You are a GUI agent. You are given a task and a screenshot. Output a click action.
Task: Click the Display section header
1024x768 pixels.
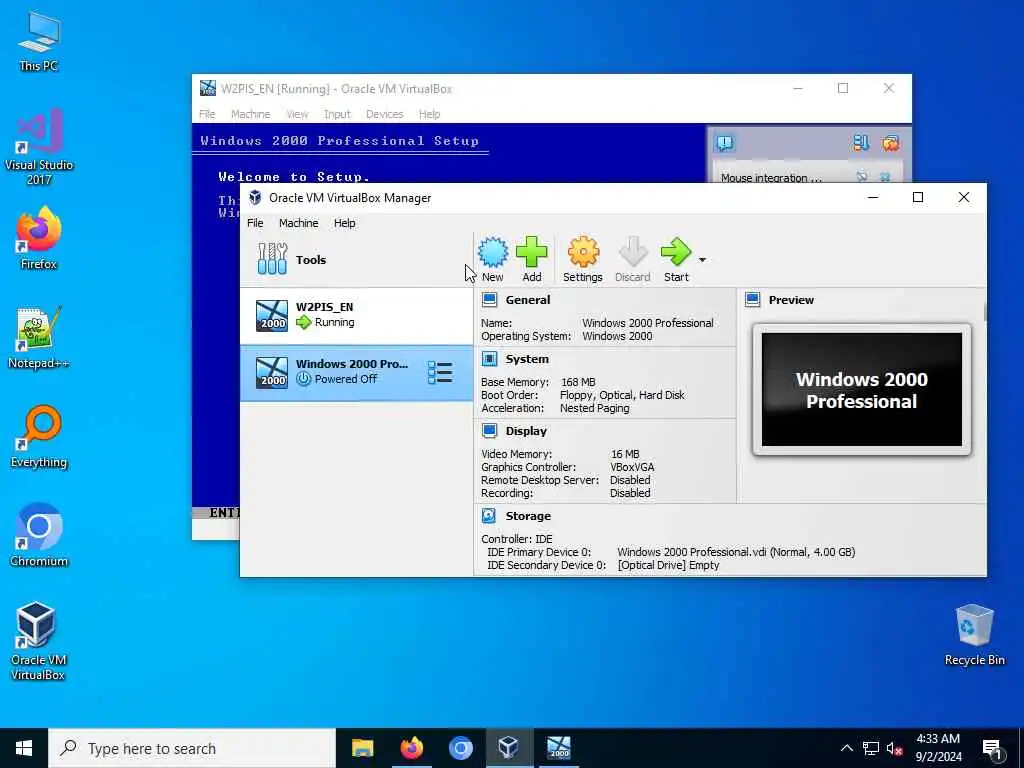[x=526, y=431]
